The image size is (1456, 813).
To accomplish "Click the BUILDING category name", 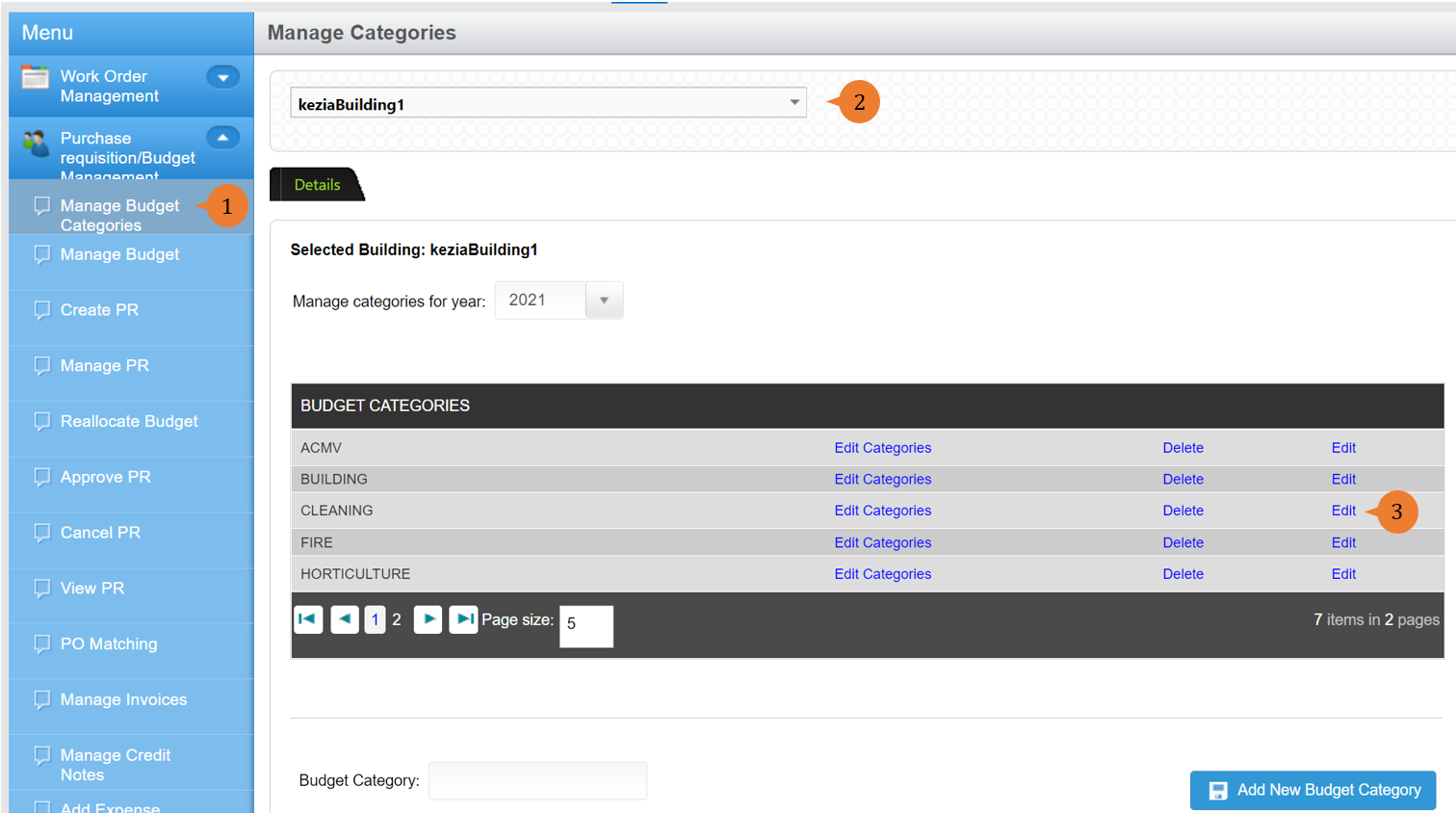I will point(334,479).
